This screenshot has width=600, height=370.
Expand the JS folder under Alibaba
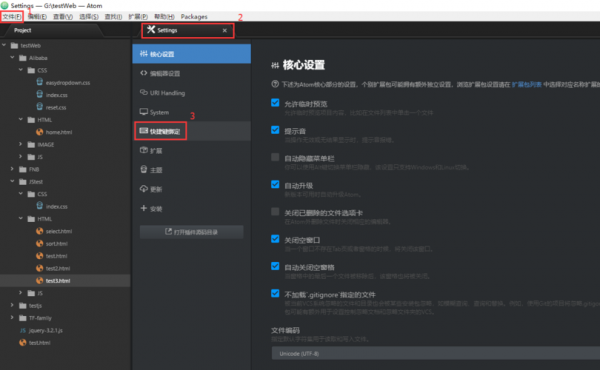click(21, 156)
